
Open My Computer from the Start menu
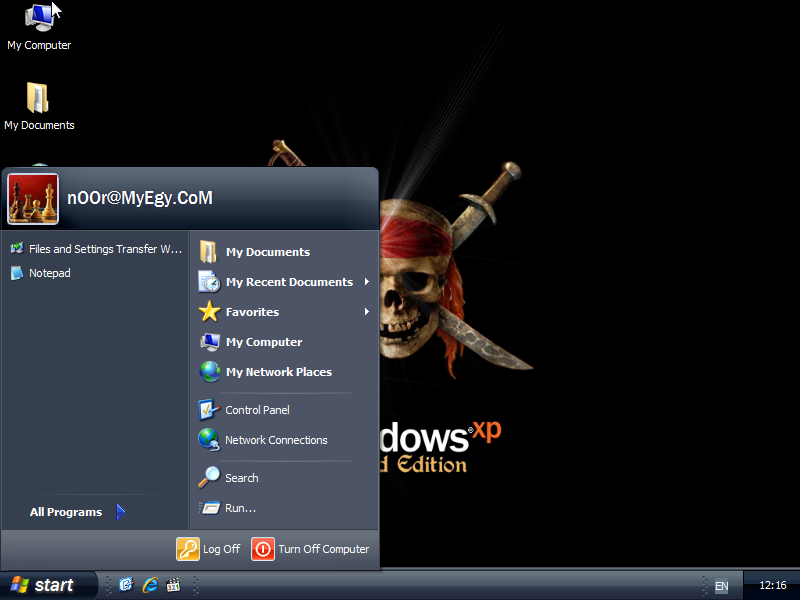[x=261, y=341]
